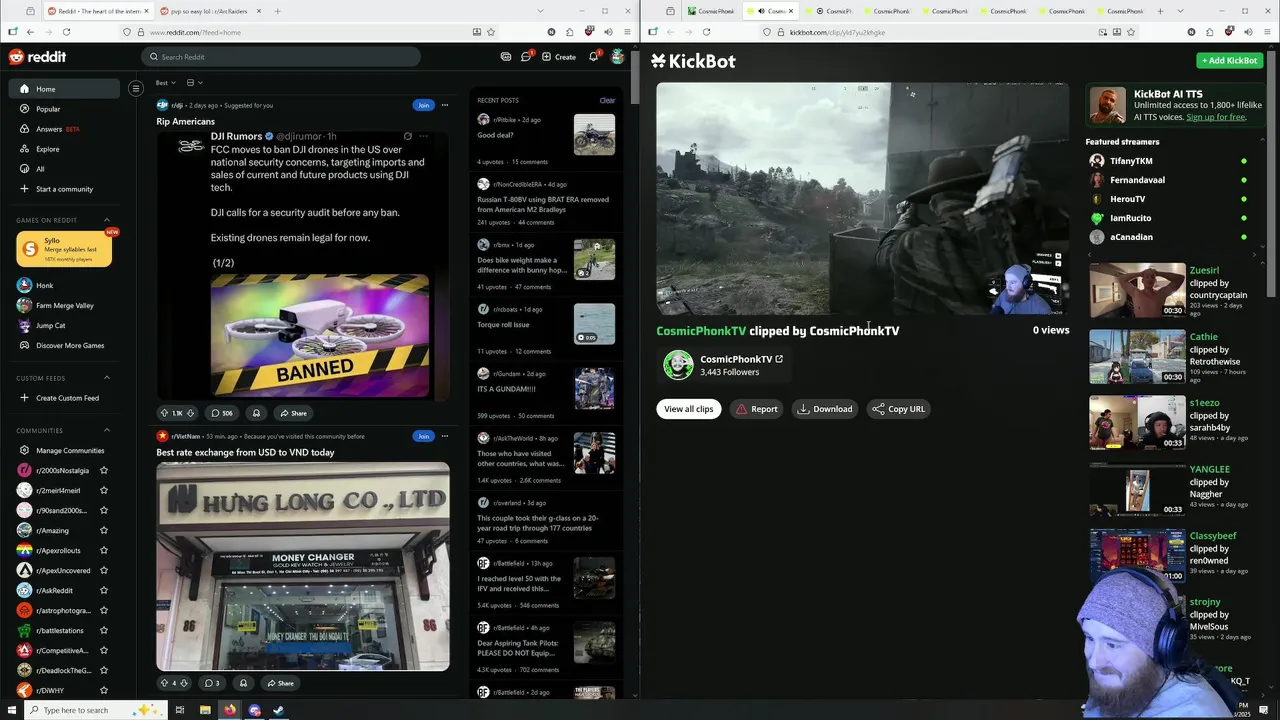
Task: Open the Reddit chat icon in header
Action: point(526,57)
